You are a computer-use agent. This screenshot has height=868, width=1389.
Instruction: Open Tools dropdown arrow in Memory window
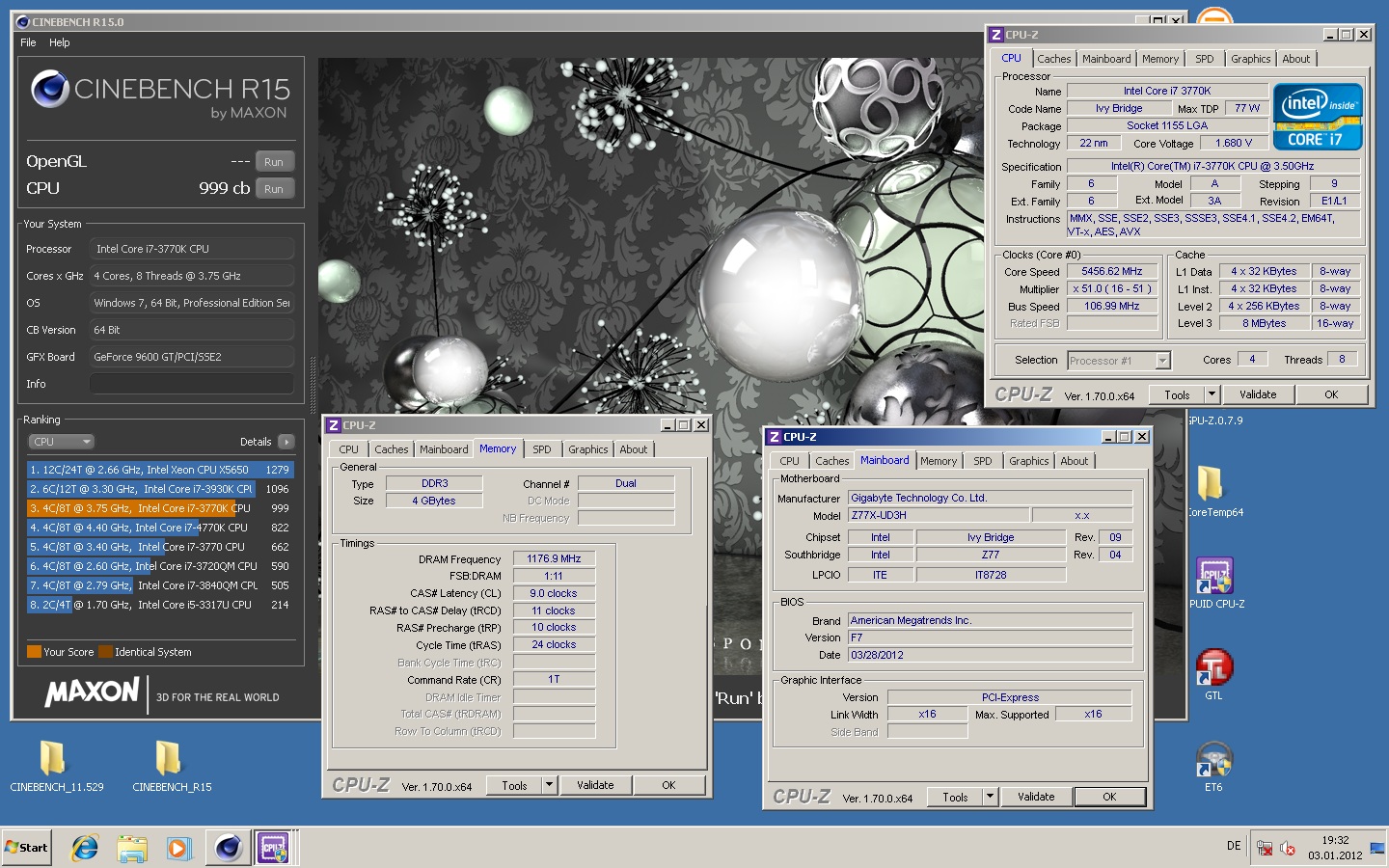click(x=550, y=785)
